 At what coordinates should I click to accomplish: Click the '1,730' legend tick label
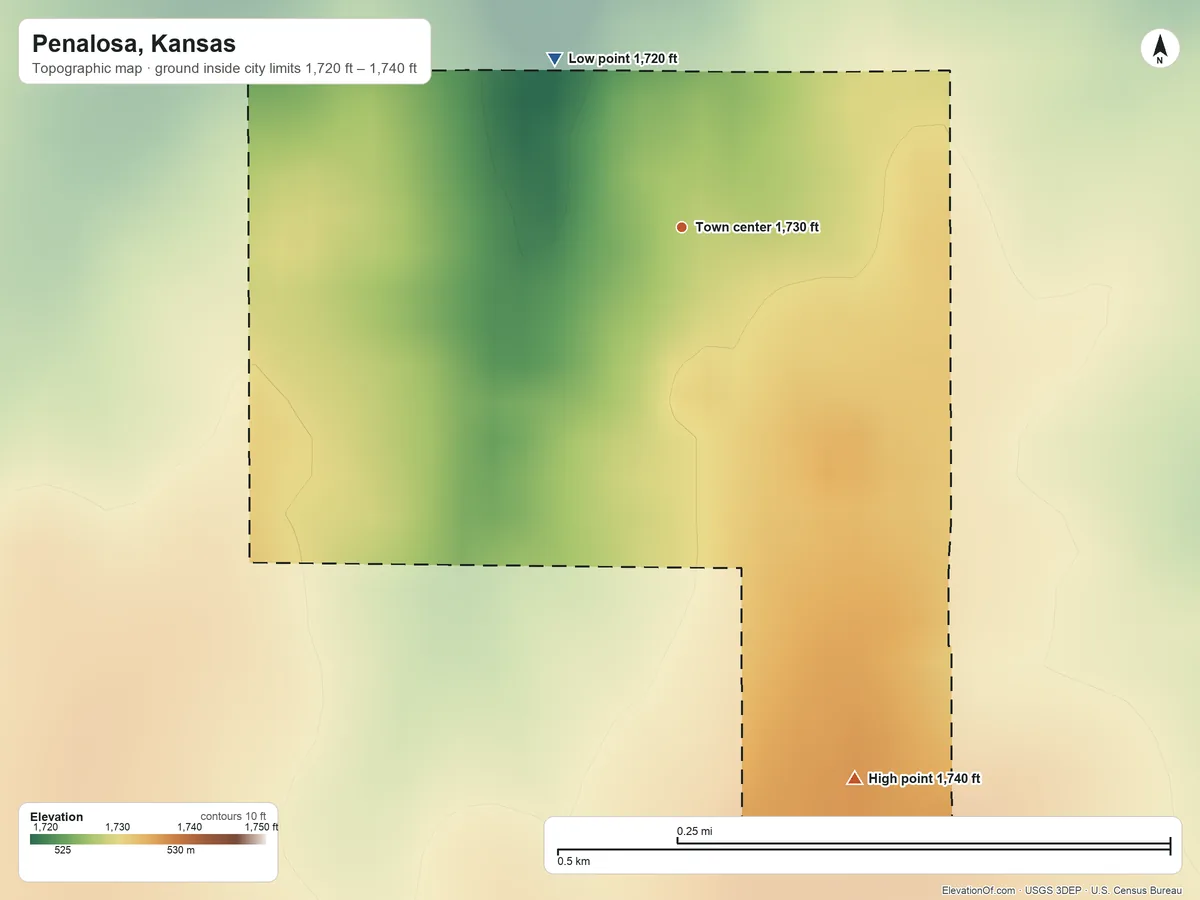click(117, 827)
